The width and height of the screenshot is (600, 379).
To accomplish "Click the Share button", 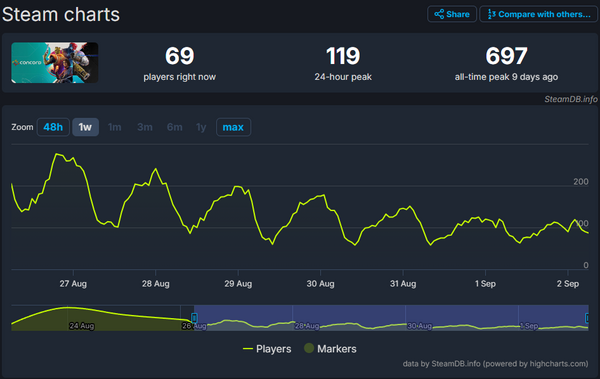I will tap(452, 14).
